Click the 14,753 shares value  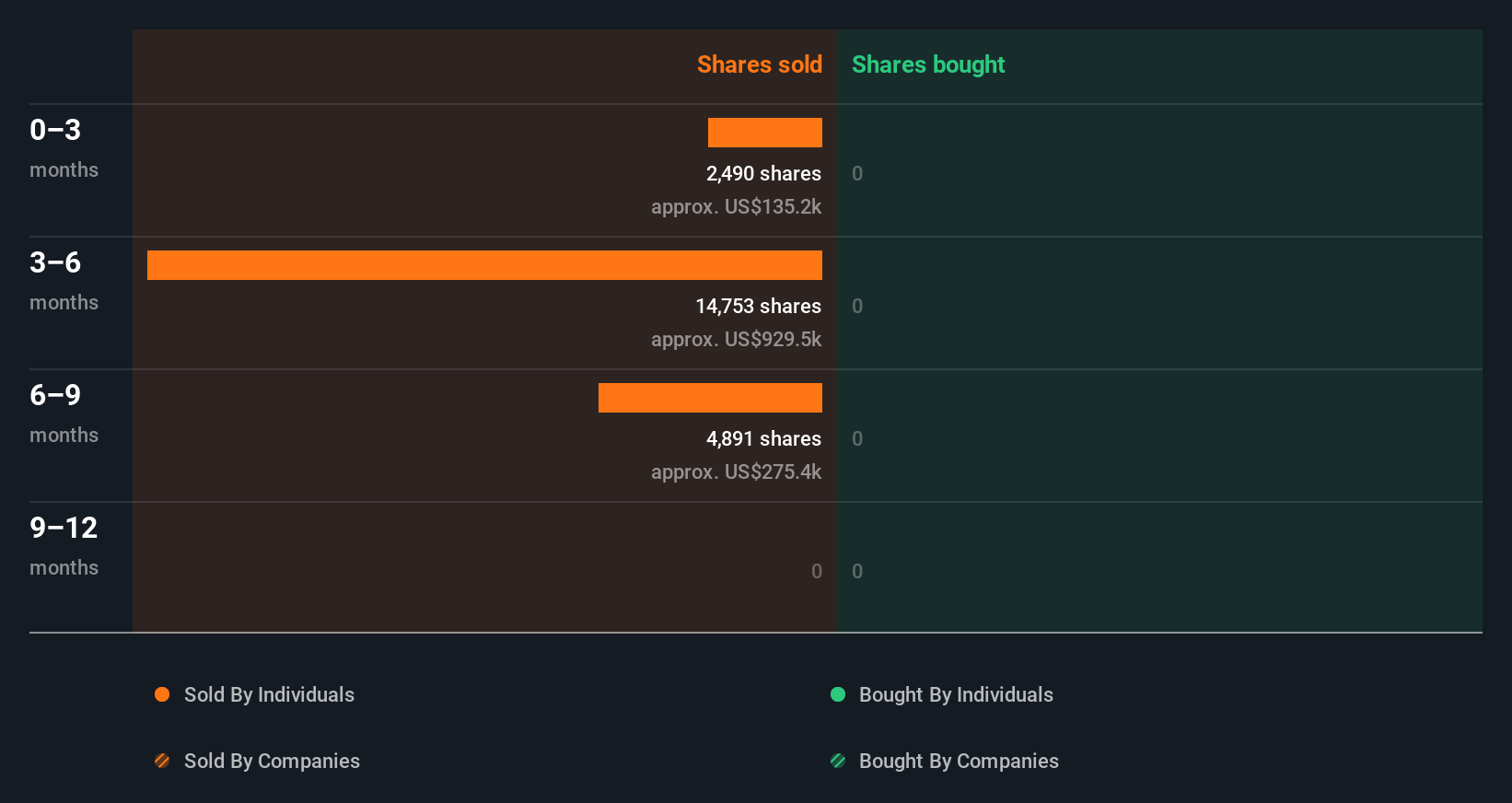pos(758,306)
